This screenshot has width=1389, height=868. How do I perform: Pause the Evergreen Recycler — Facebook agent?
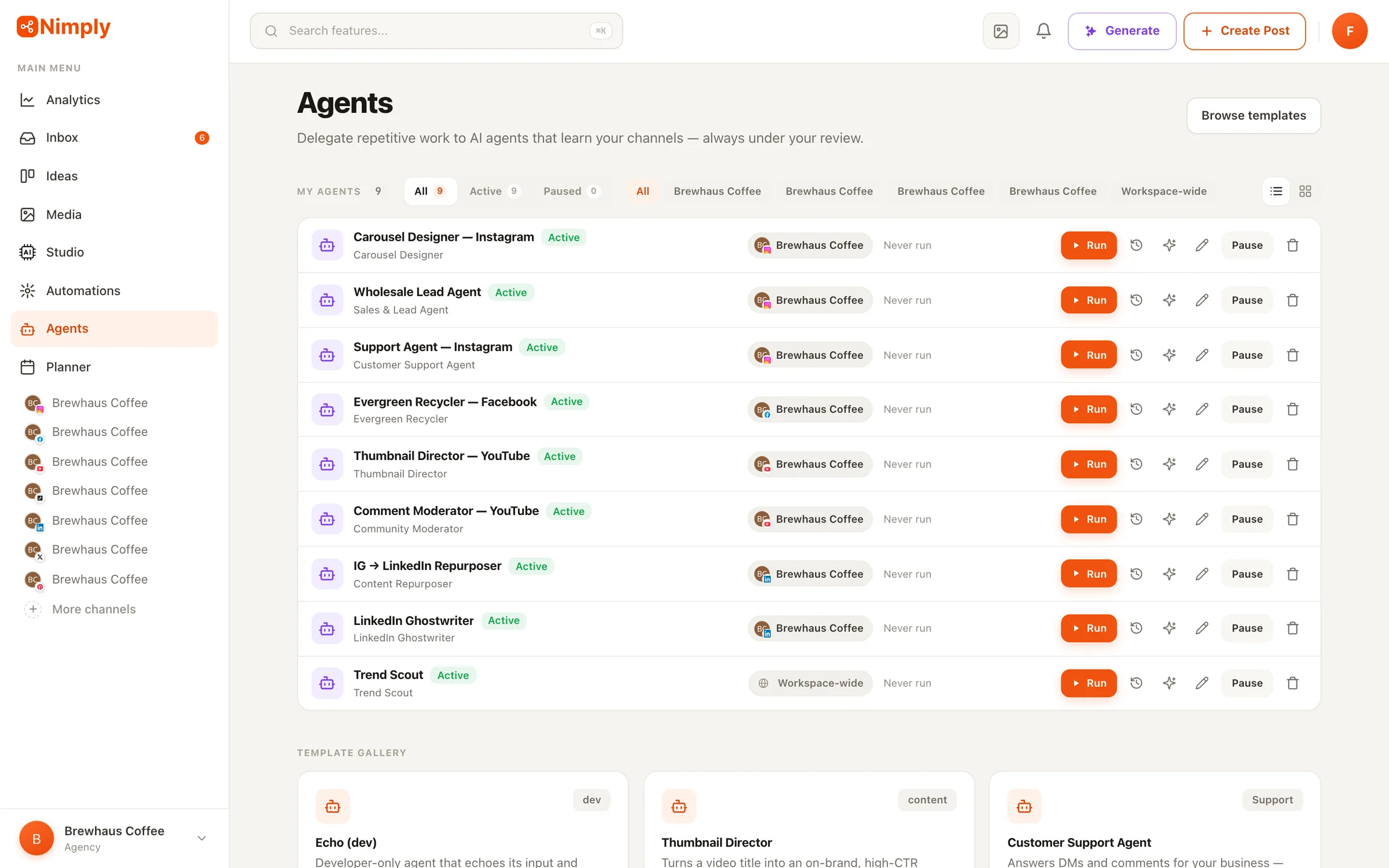click(x=1247, y=409)
